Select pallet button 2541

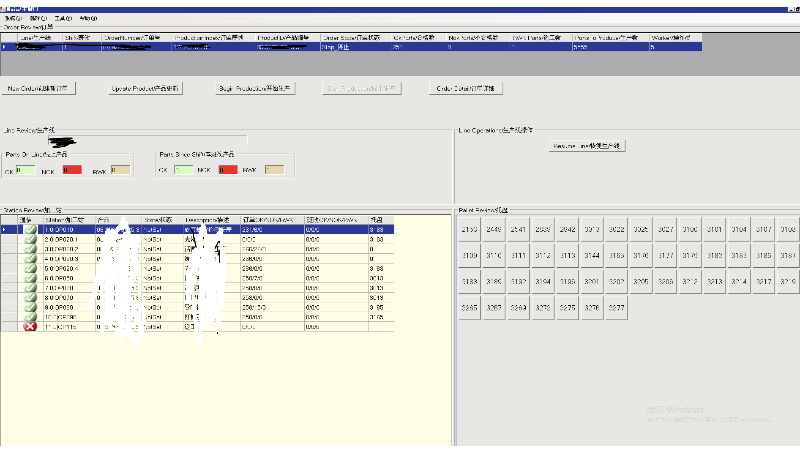[518, 230]
